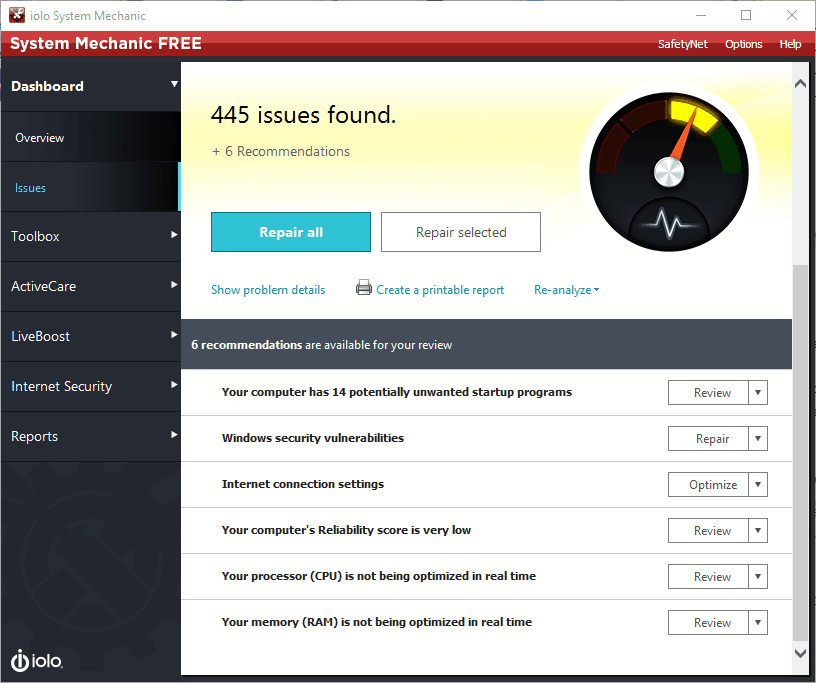The width and height of the screenshot is (816, 683).
Task: Open the LiveBoost section
Action: [x=91, y=336]
